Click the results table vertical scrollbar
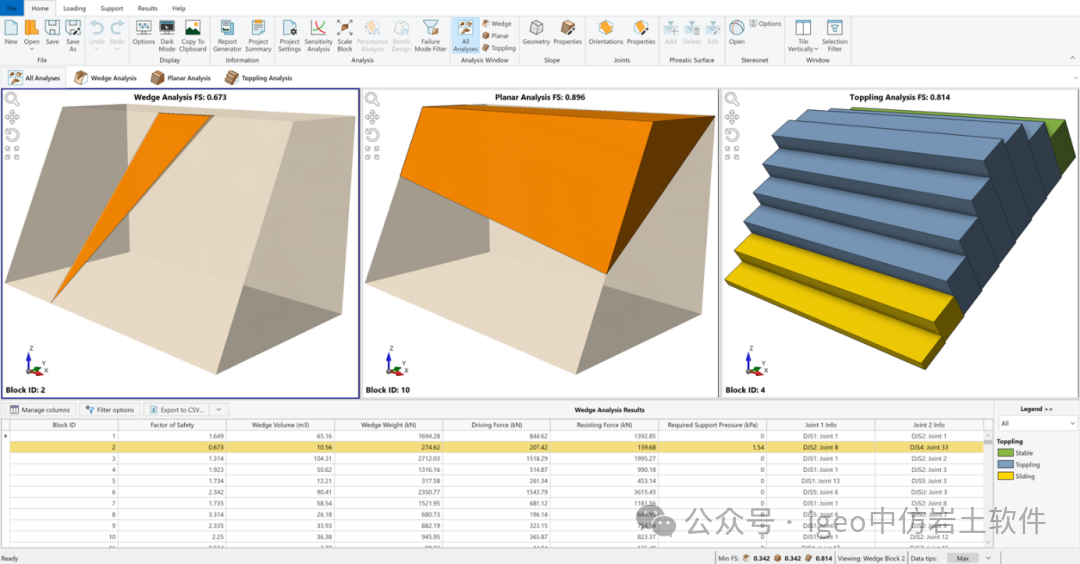The image size is (1080, 564). point(988,489)
